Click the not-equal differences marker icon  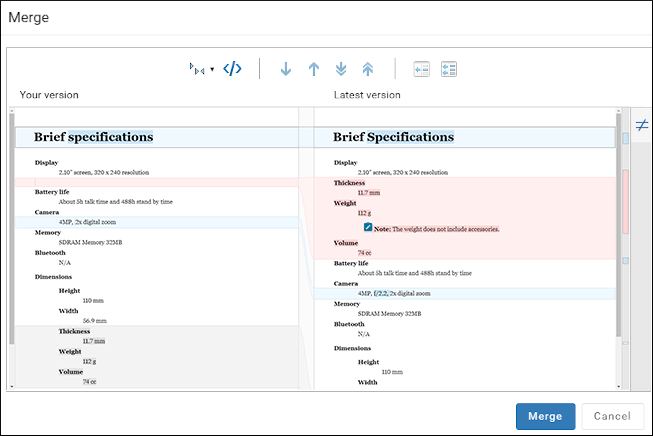coord(641,125)
